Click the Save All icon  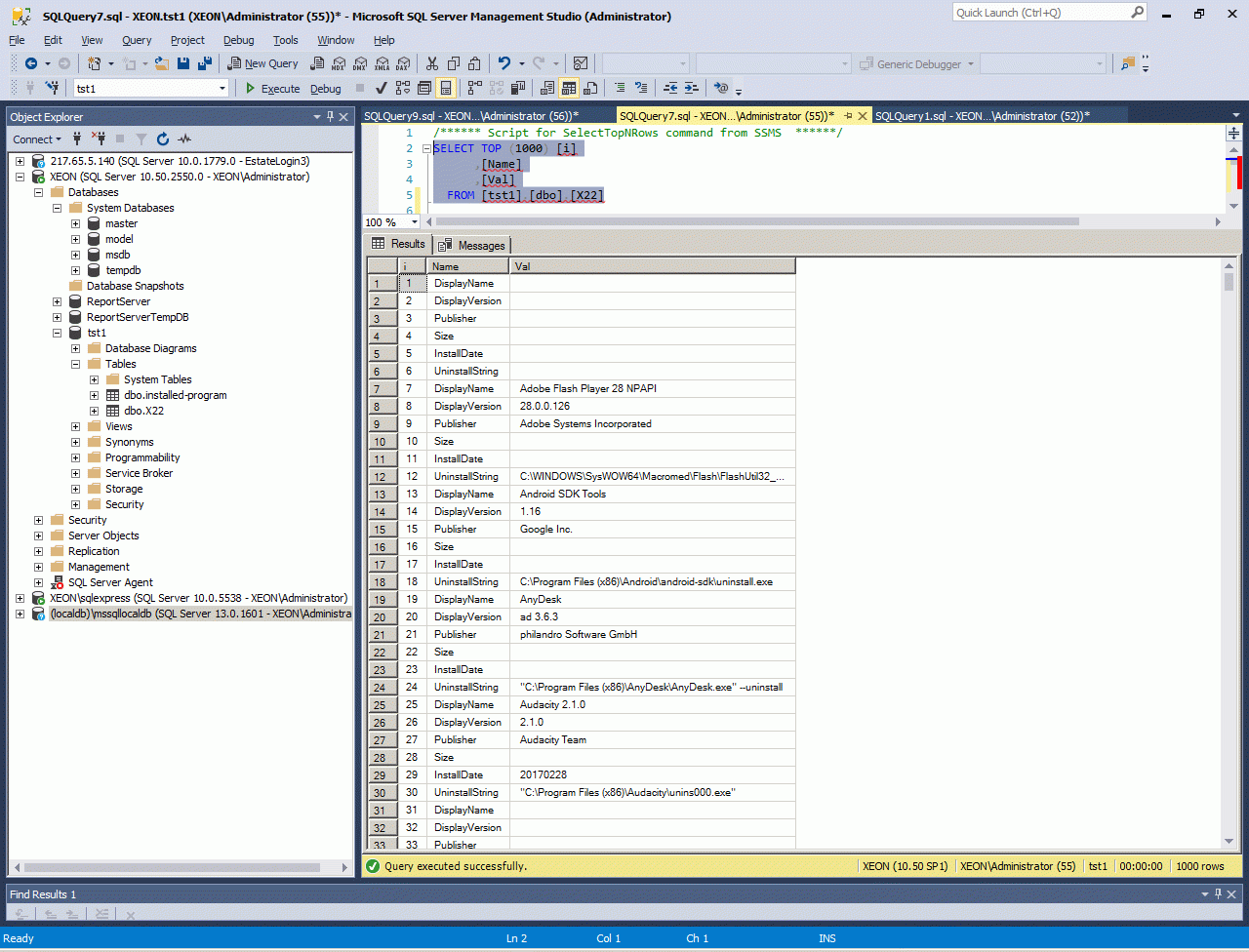coord(205,63)
